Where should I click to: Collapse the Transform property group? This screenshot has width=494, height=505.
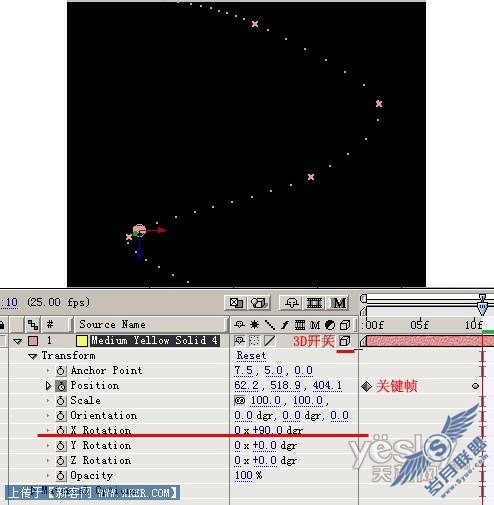tap(33, 356)
